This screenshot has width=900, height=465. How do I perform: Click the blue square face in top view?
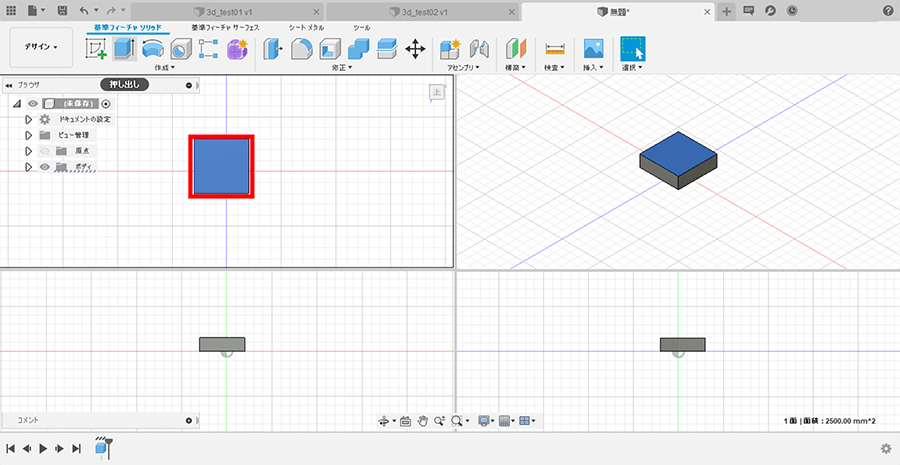point(221,166)
